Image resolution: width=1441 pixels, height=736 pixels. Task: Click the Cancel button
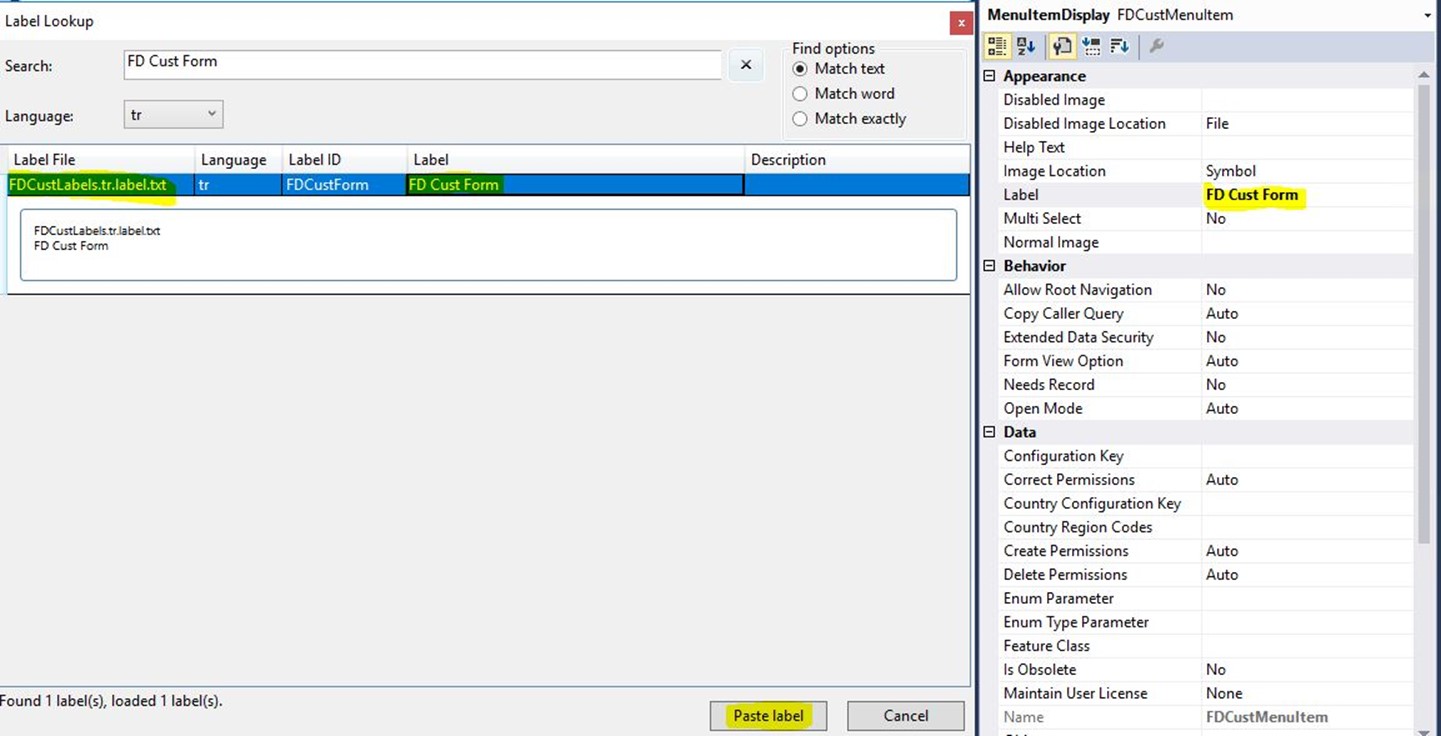coord(906,716)
